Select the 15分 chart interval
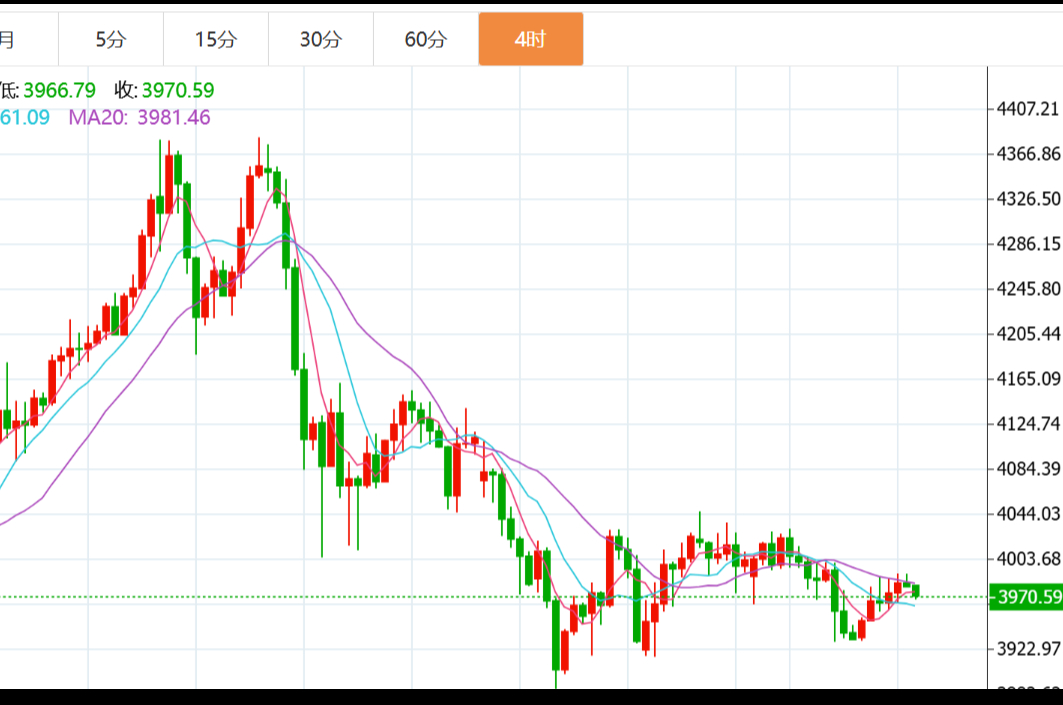The width and height of the screenshot is (1063, 705). click(x=216, y=40)
